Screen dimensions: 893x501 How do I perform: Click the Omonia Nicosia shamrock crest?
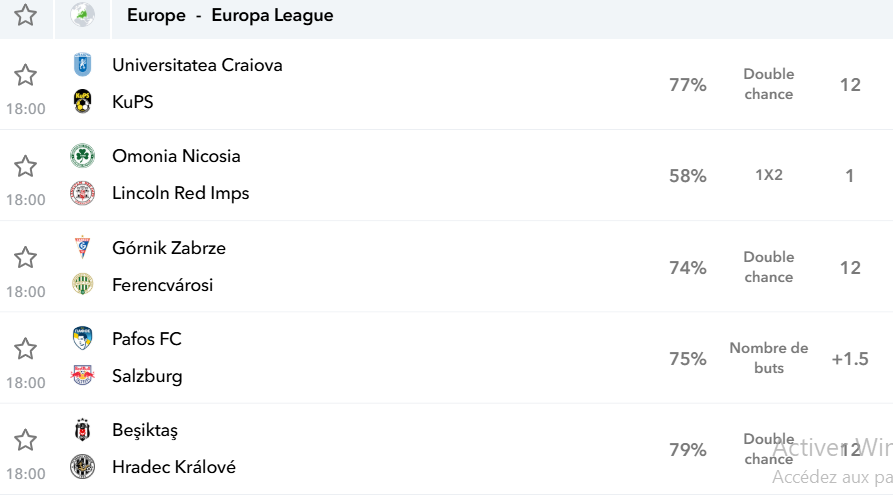click(x=83, y=155)
